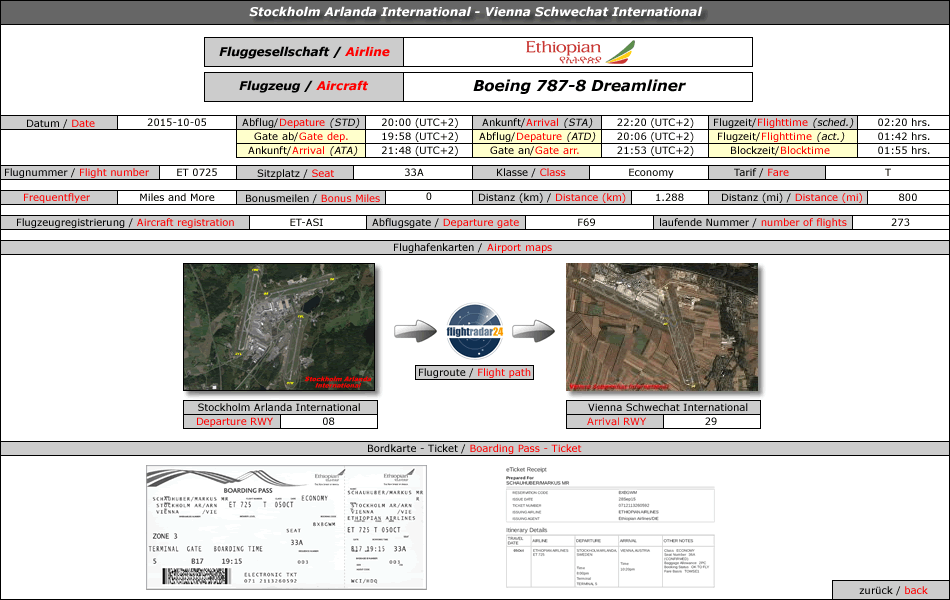Click the actual flight time 01:42 hrs.

click(903, 136)
